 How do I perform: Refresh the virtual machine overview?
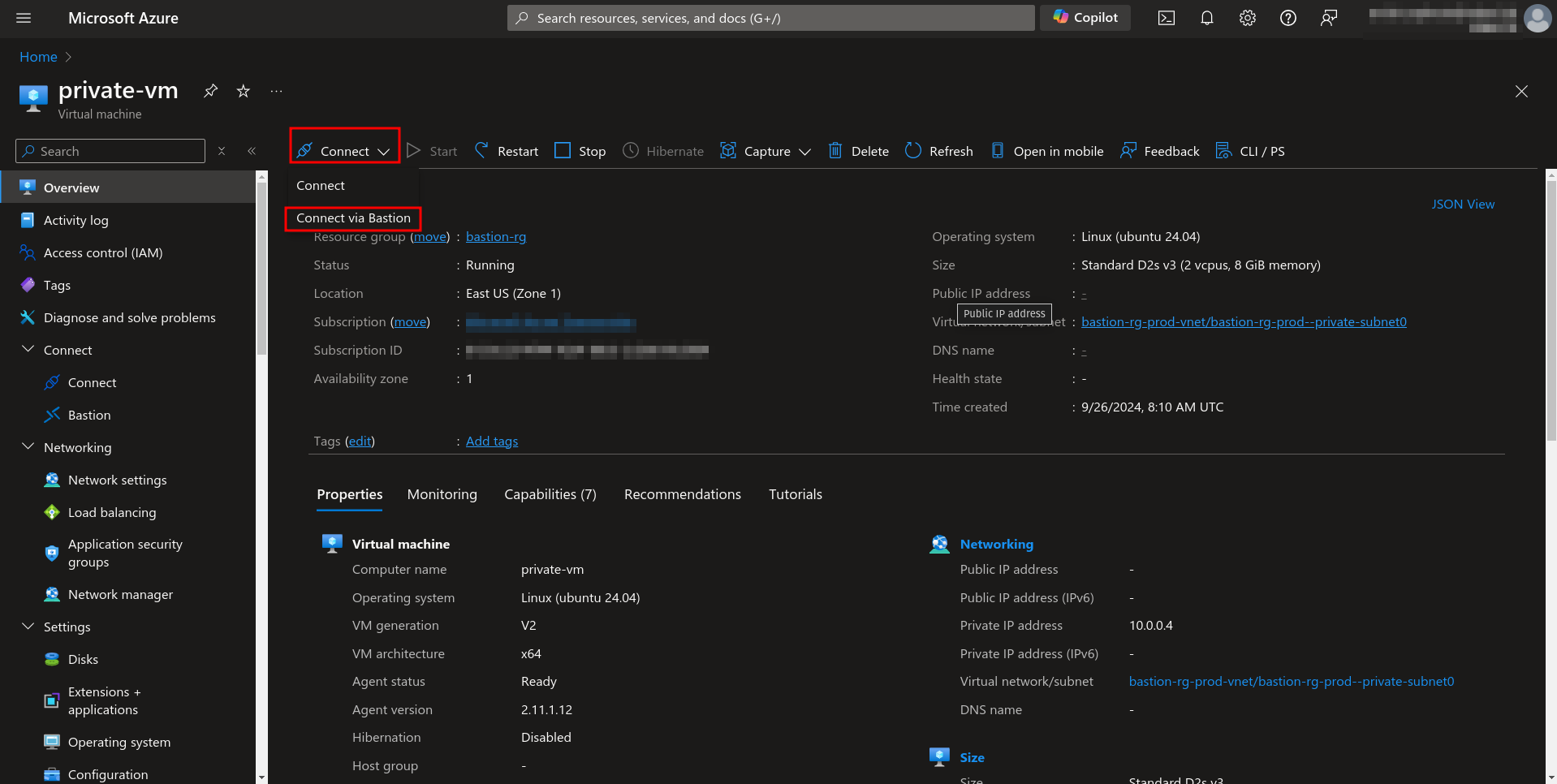point(938,151)
